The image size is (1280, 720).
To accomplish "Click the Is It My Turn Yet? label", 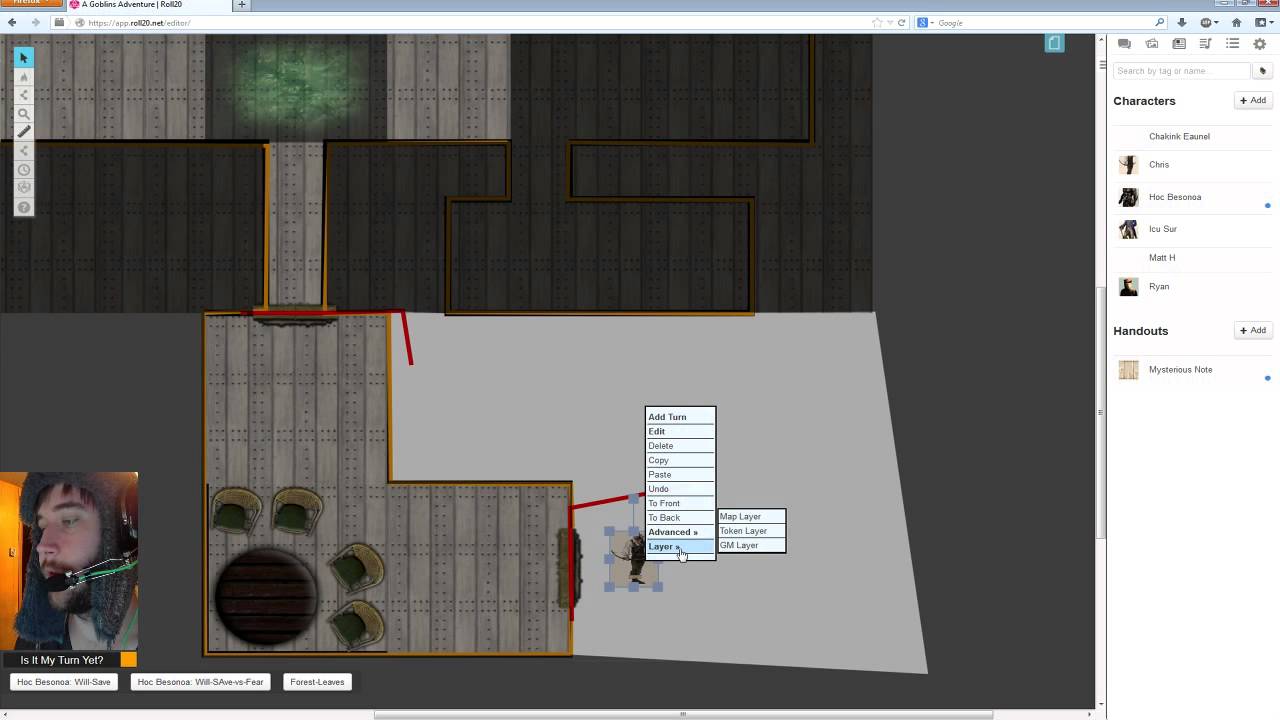I will [x=61, y=660].
